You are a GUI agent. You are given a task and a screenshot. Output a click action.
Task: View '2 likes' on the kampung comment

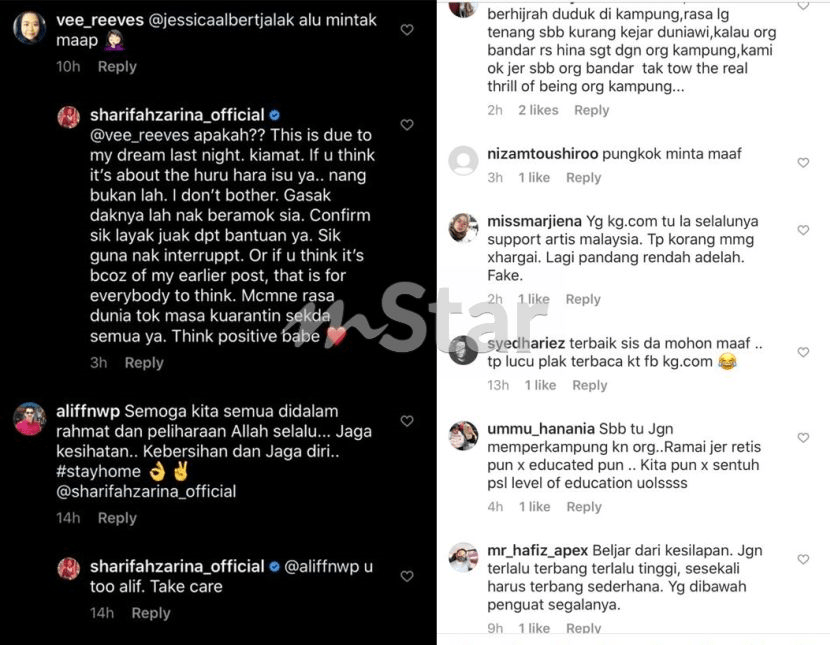click(538, 110)
